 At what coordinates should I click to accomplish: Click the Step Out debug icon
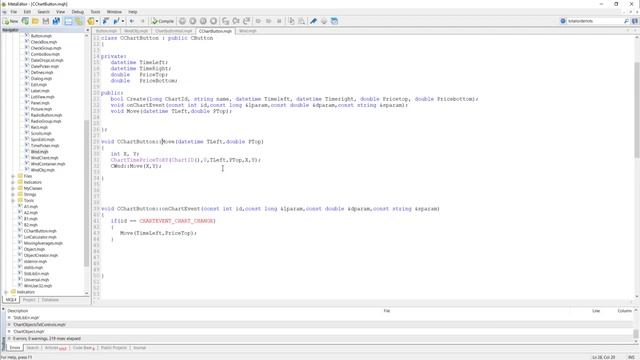[x=247, y=21]
